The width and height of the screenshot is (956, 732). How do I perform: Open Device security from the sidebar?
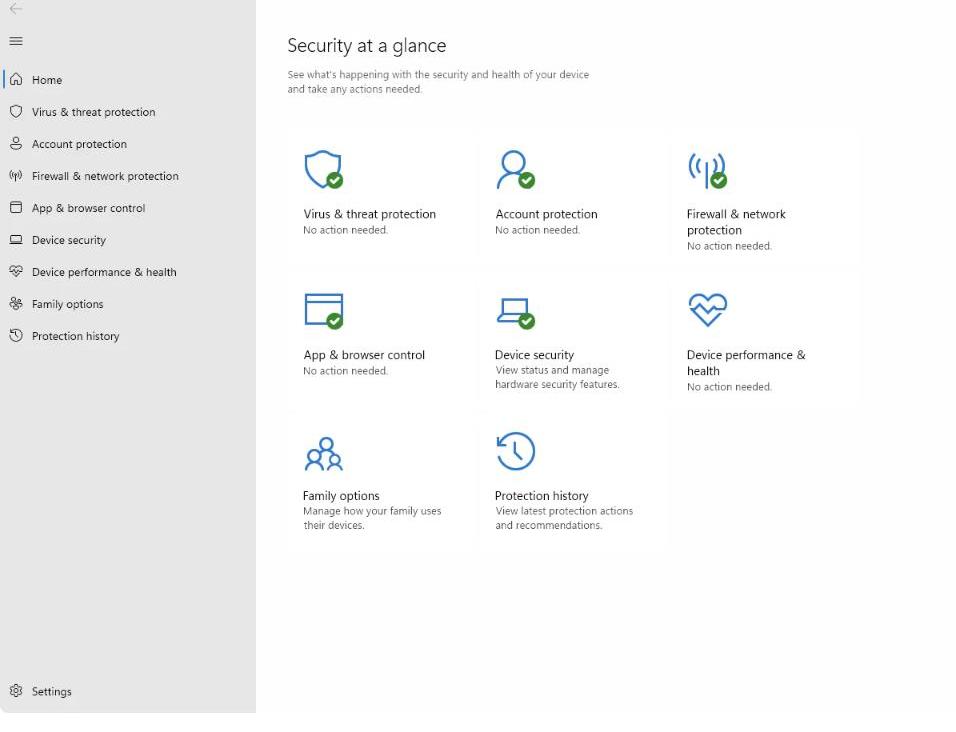pos(68,240)
